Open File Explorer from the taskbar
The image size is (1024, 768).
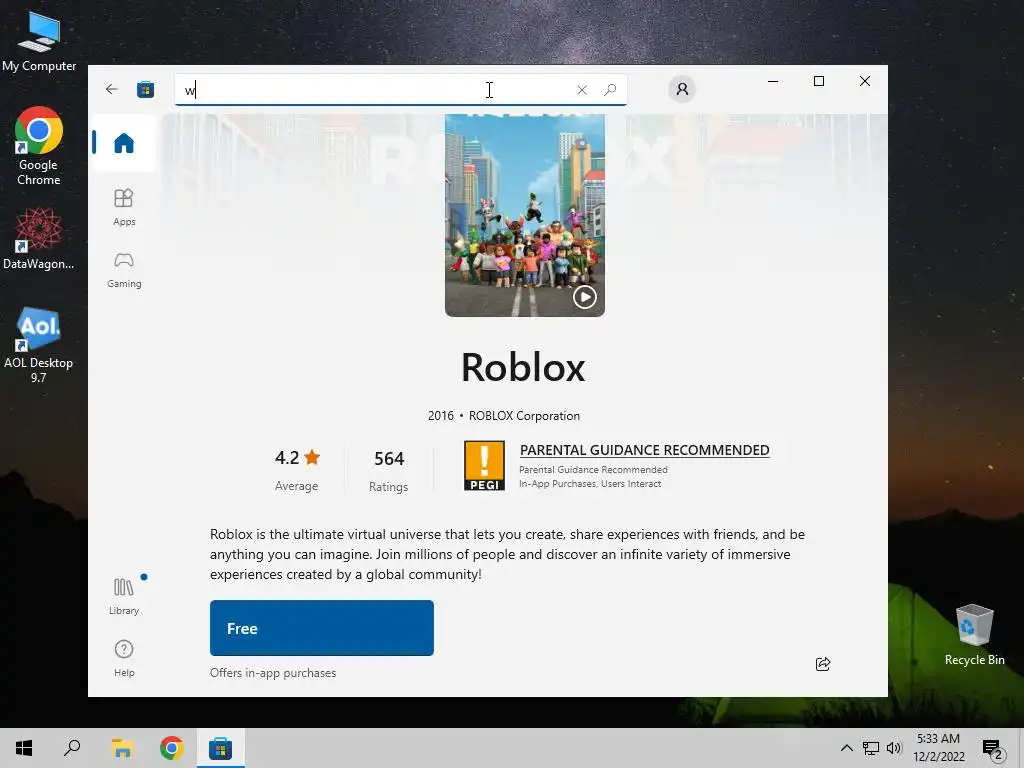click(x=122, y=748)
